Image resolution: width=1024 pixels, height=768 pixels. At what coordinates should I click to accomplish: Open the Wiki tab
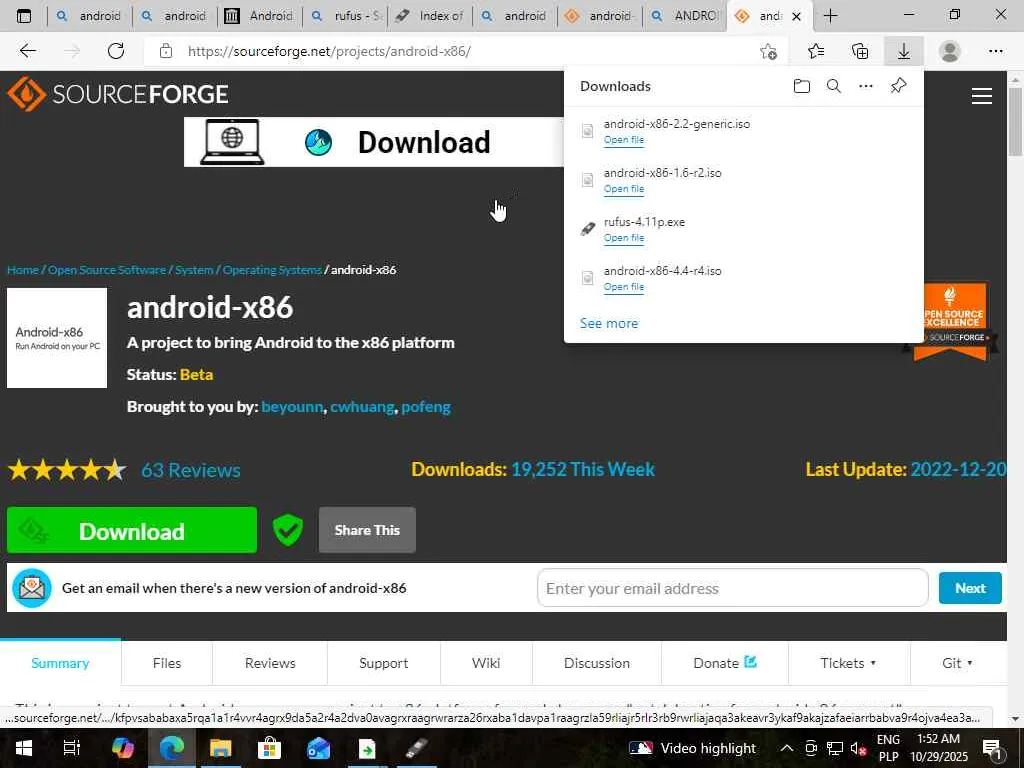[x=486, y=663]
